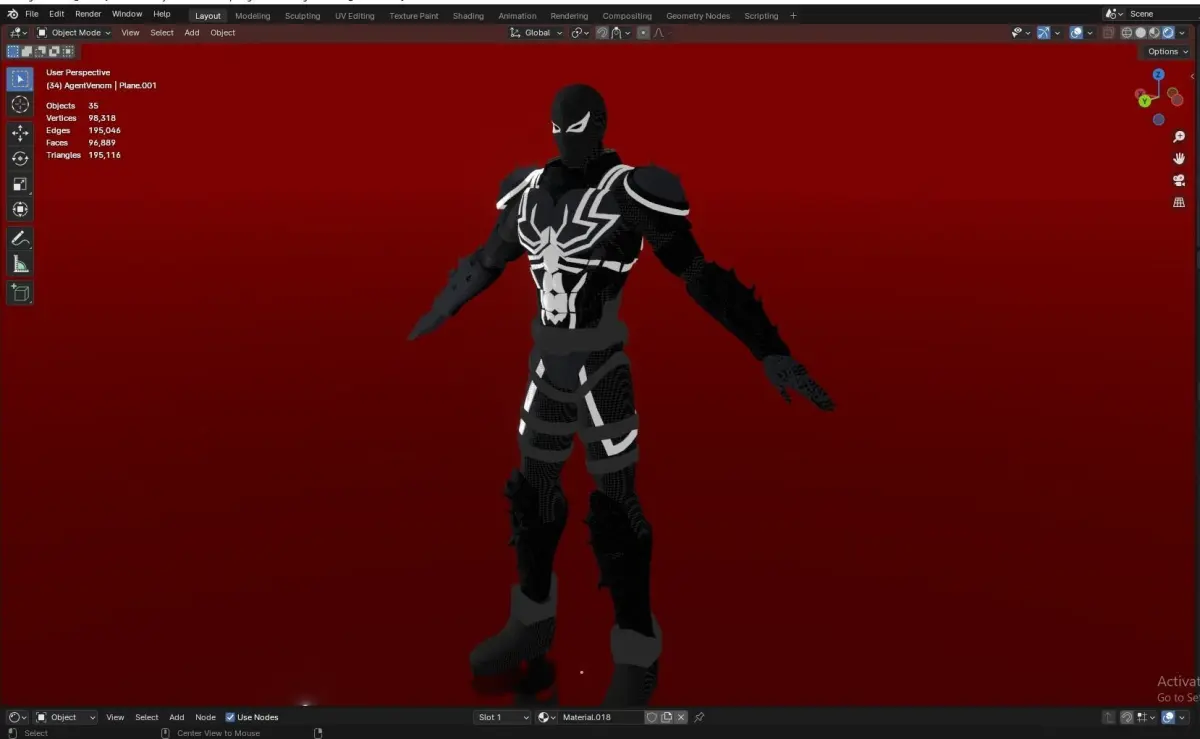Open the File menu
The width and height of the screenshot is (1200, 739).
click(32, 14)
